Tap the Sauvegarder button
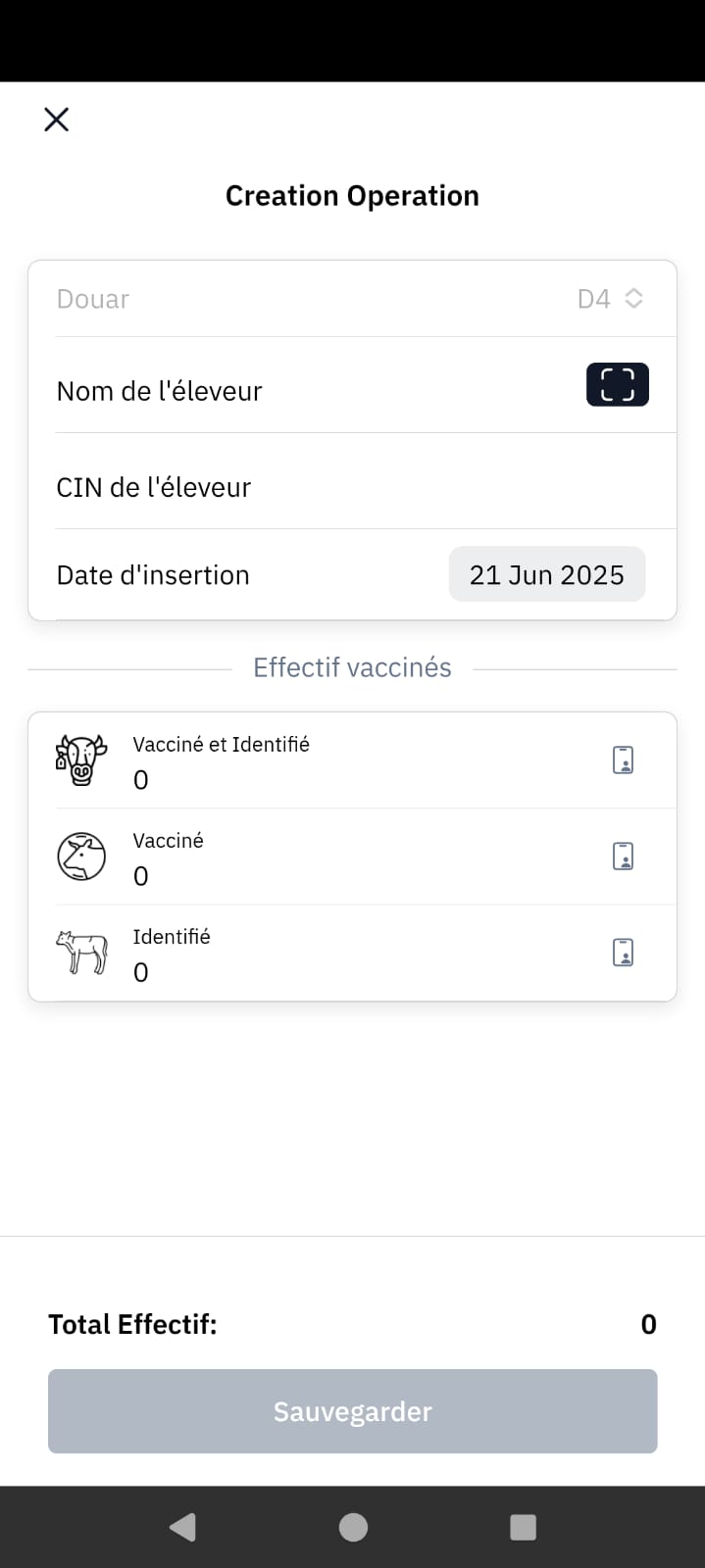The width and height of the screenshot is (705, 1568). pyautogui.click(x=352, y=1411)
